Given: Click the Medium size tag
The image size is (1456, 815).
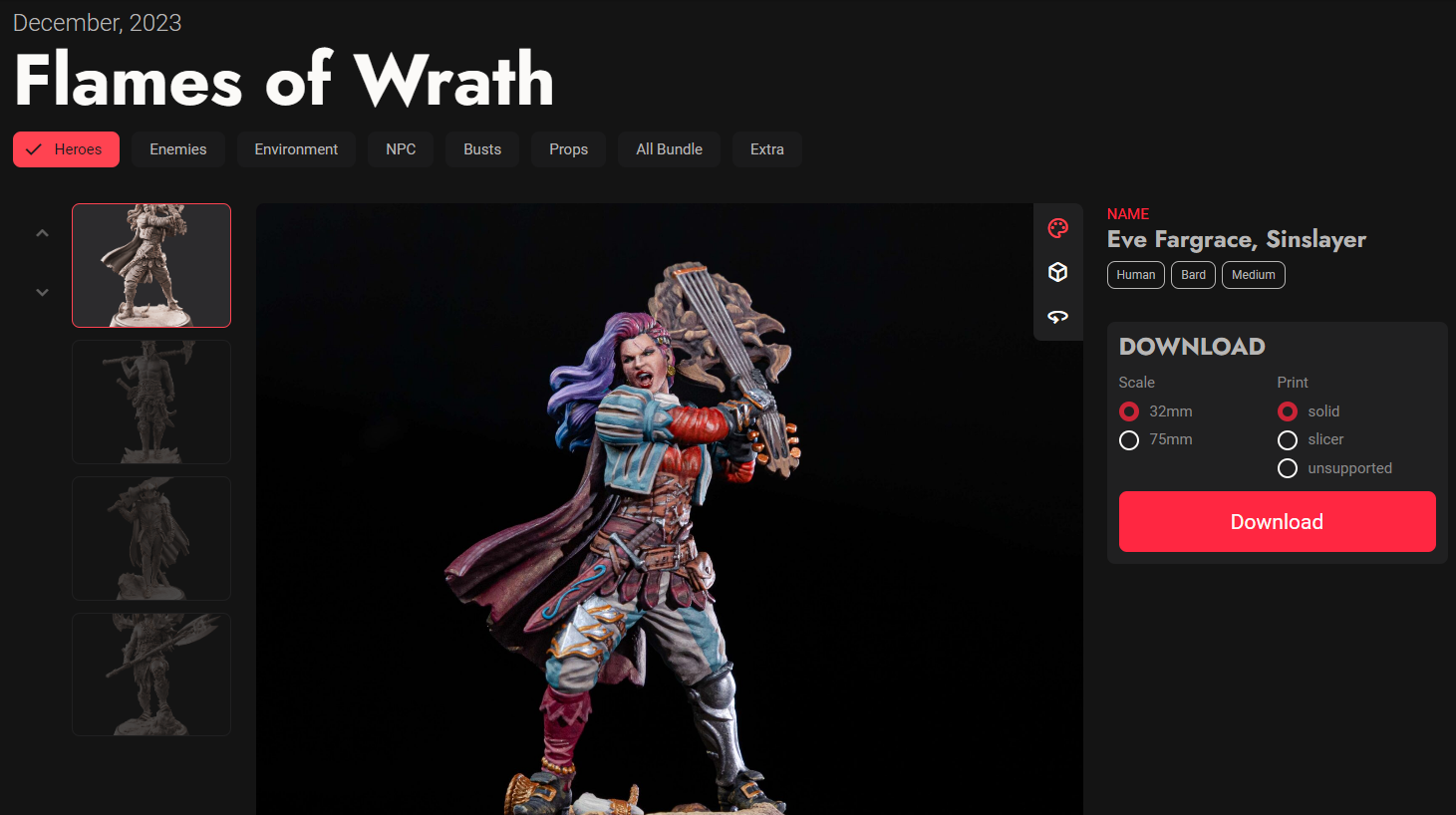Looking at the screenshot, I should pos(1254,275).
